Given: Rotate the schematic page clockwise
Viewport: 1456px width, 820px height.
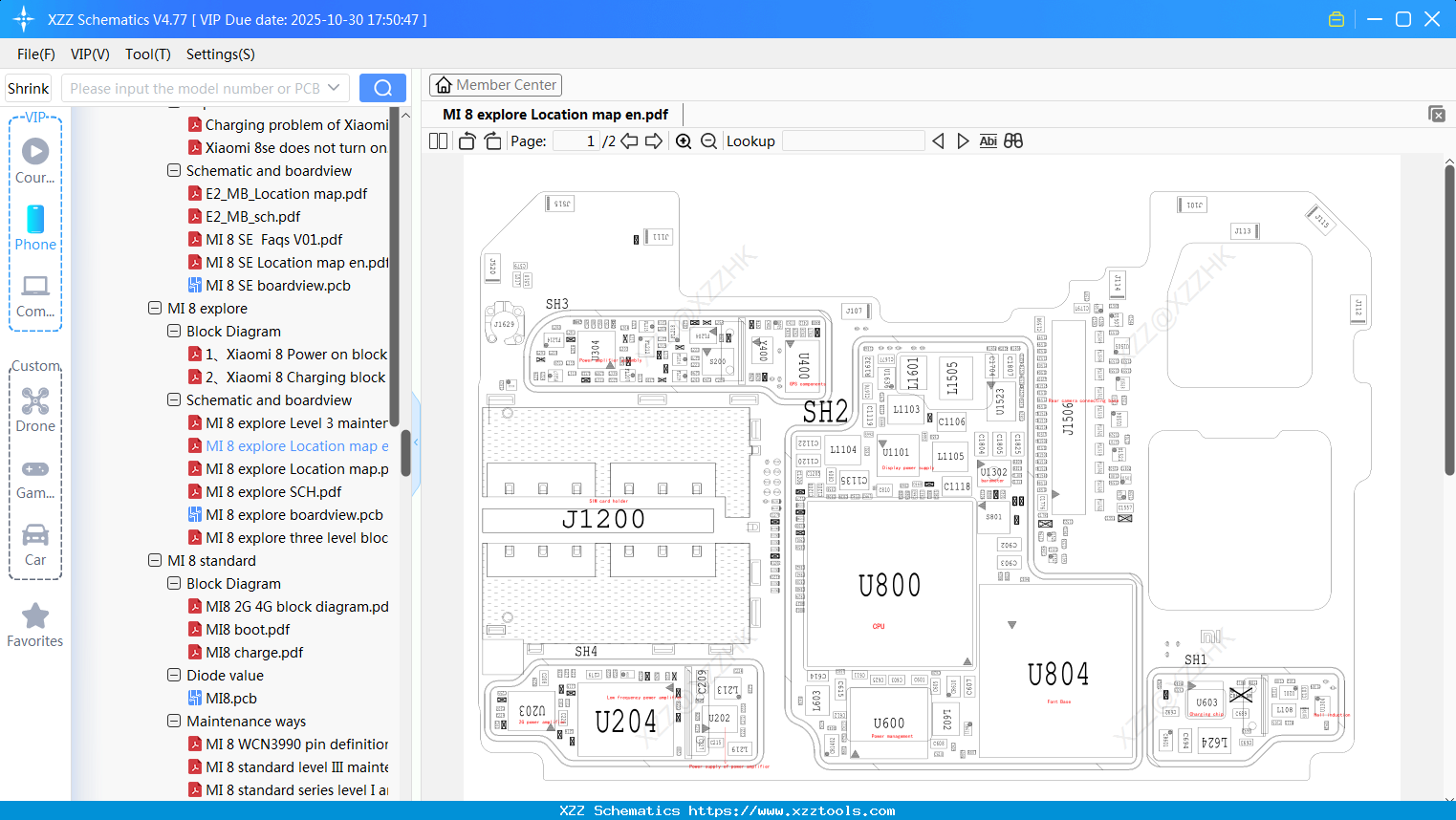Looking at the screenshot, I should [x=492, y=140].
